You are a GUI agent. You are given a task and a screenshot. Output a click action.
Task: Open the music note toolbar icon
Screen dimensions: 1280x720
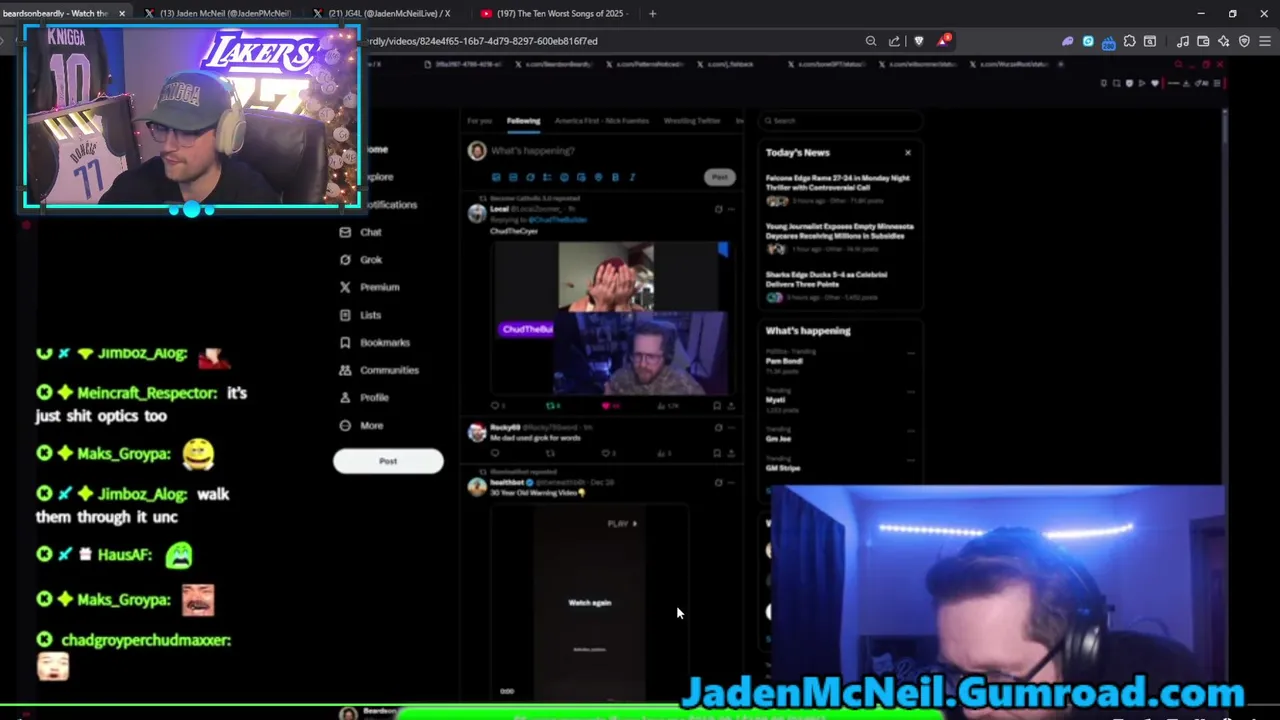coord(1183,41)
